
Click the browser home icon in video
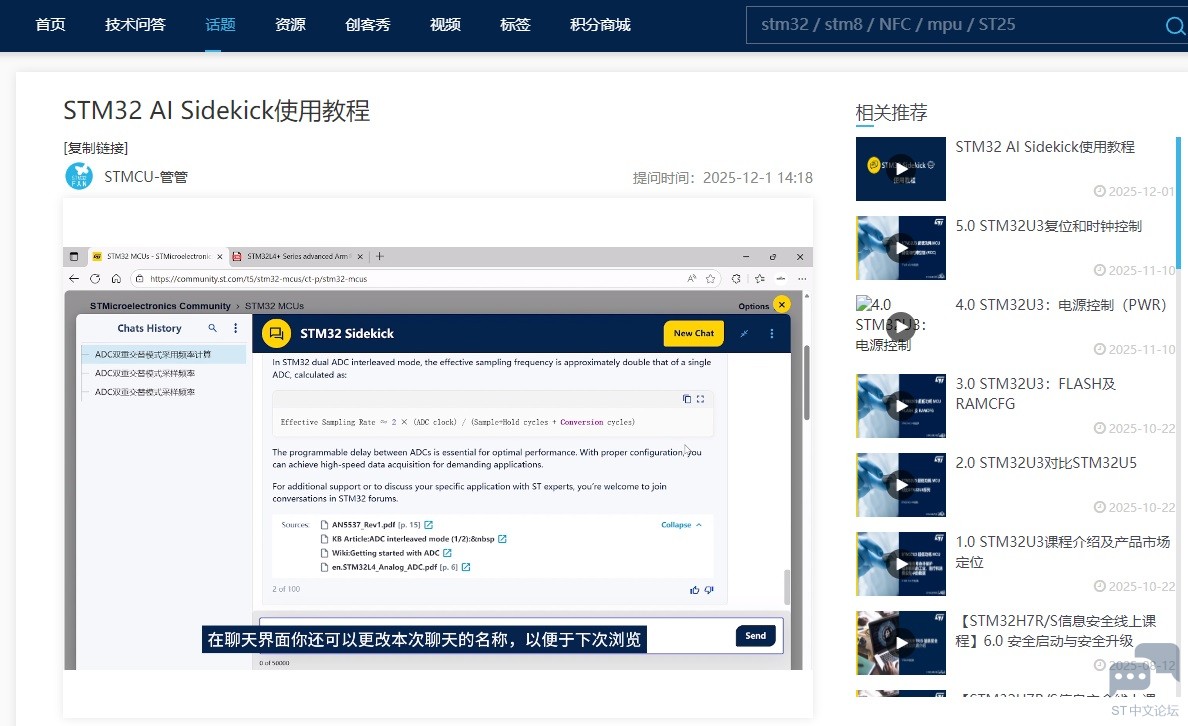116,278
